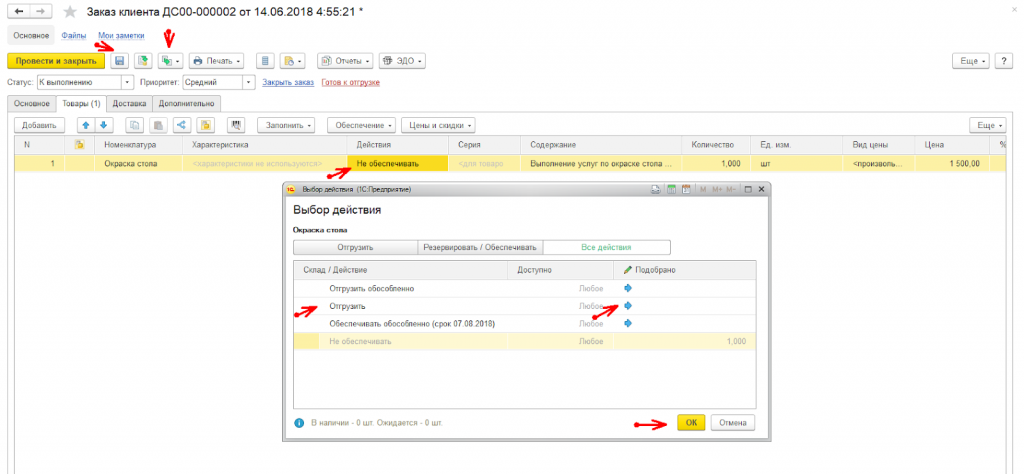
Task: Move the table row up with blue arrow
Action: point(85,125)
